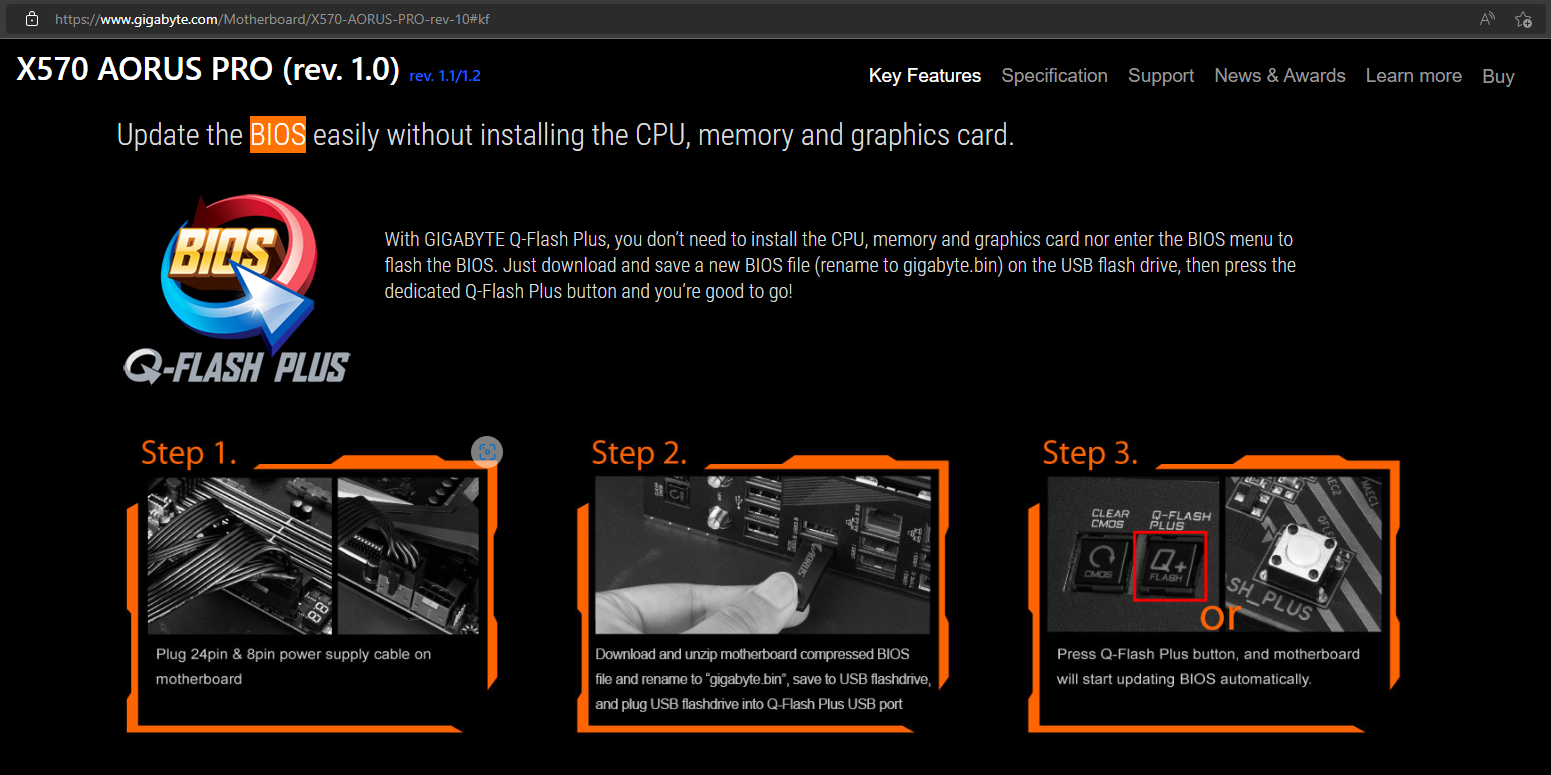The image size is (1551, 775).
Task: Click the Q+ Flash button in Step 3 image
Action: (1170, 566)
